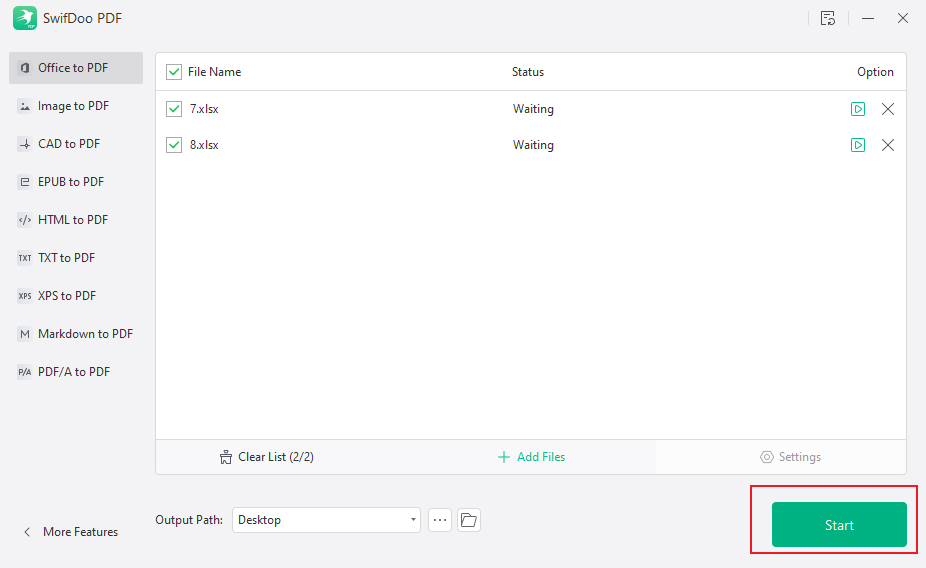Uncheck the 7.xlsx file checkbox

174,109
